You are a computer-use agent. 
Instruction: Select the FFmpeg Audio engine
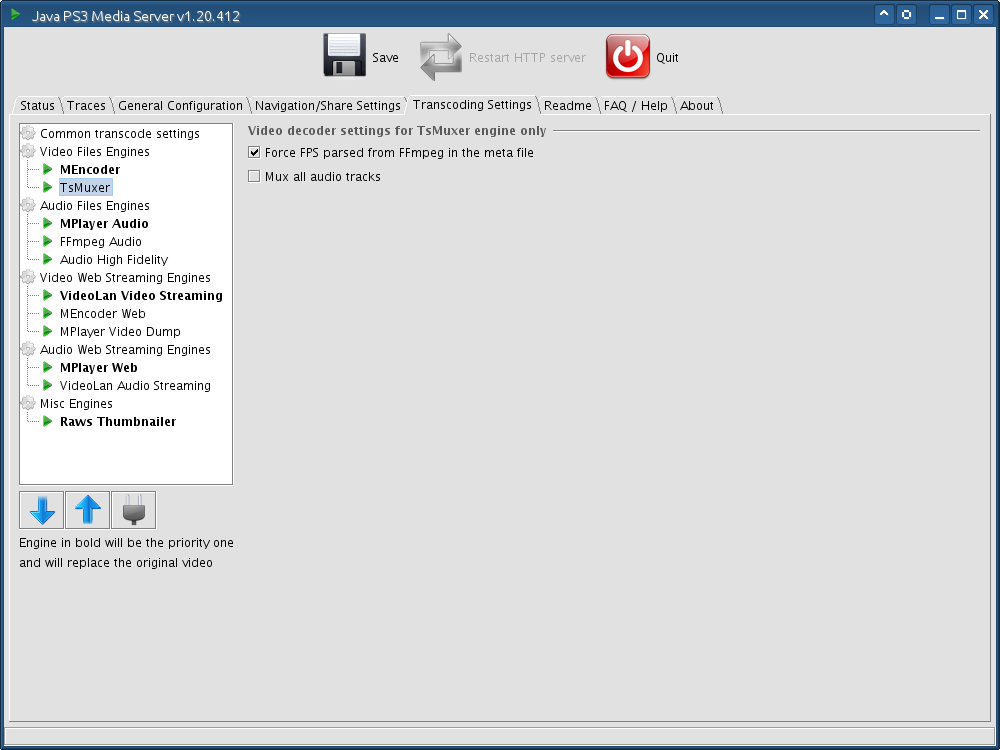(101, 241)
